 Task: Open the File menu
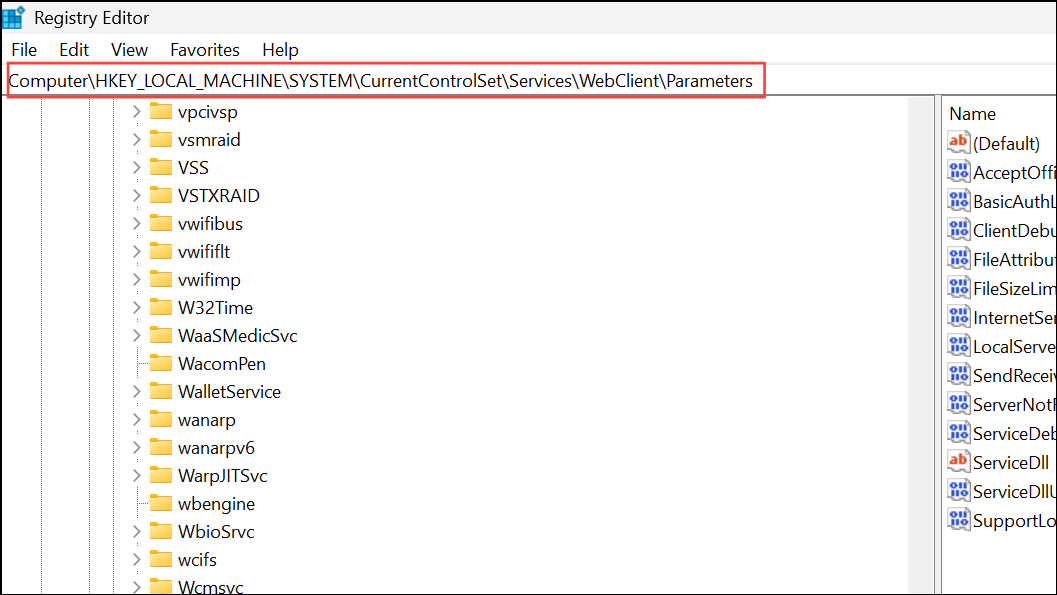24,50
